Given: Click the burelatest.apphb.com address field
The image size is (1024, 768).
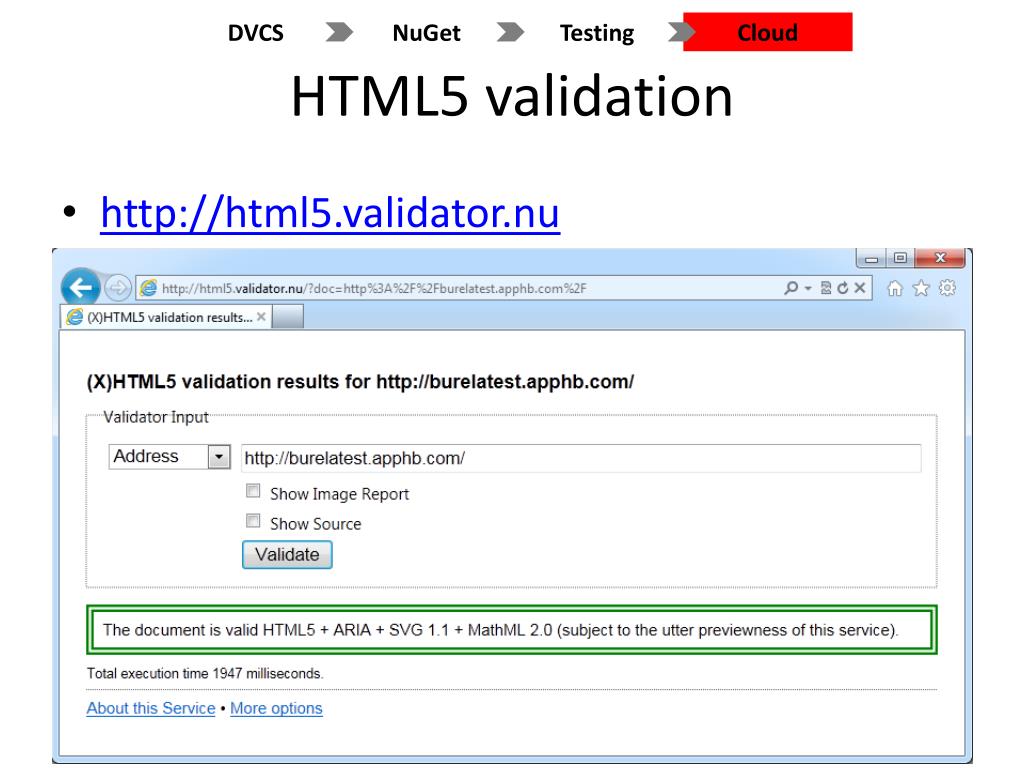Looking at the screenshot, I should [581, 458].
